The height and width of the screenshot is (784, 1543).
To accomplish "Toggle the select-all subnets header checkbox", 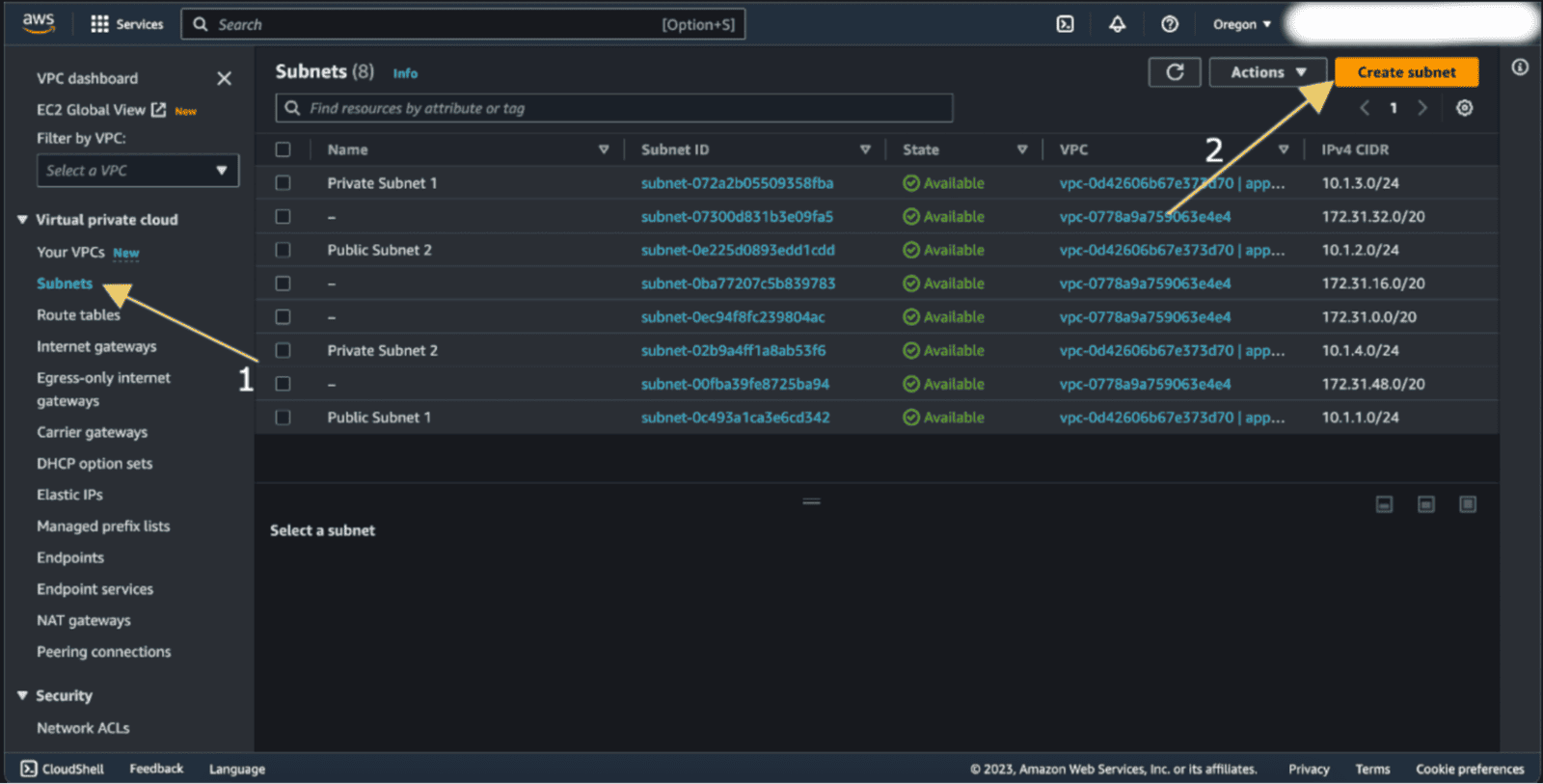I will [x=283, y=149].
